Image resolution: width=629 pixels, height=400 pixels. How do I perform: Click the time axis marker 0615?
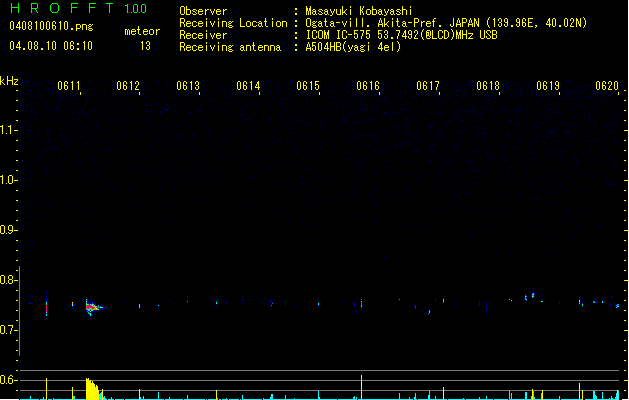pyautogui.click(x=308, y=85)
